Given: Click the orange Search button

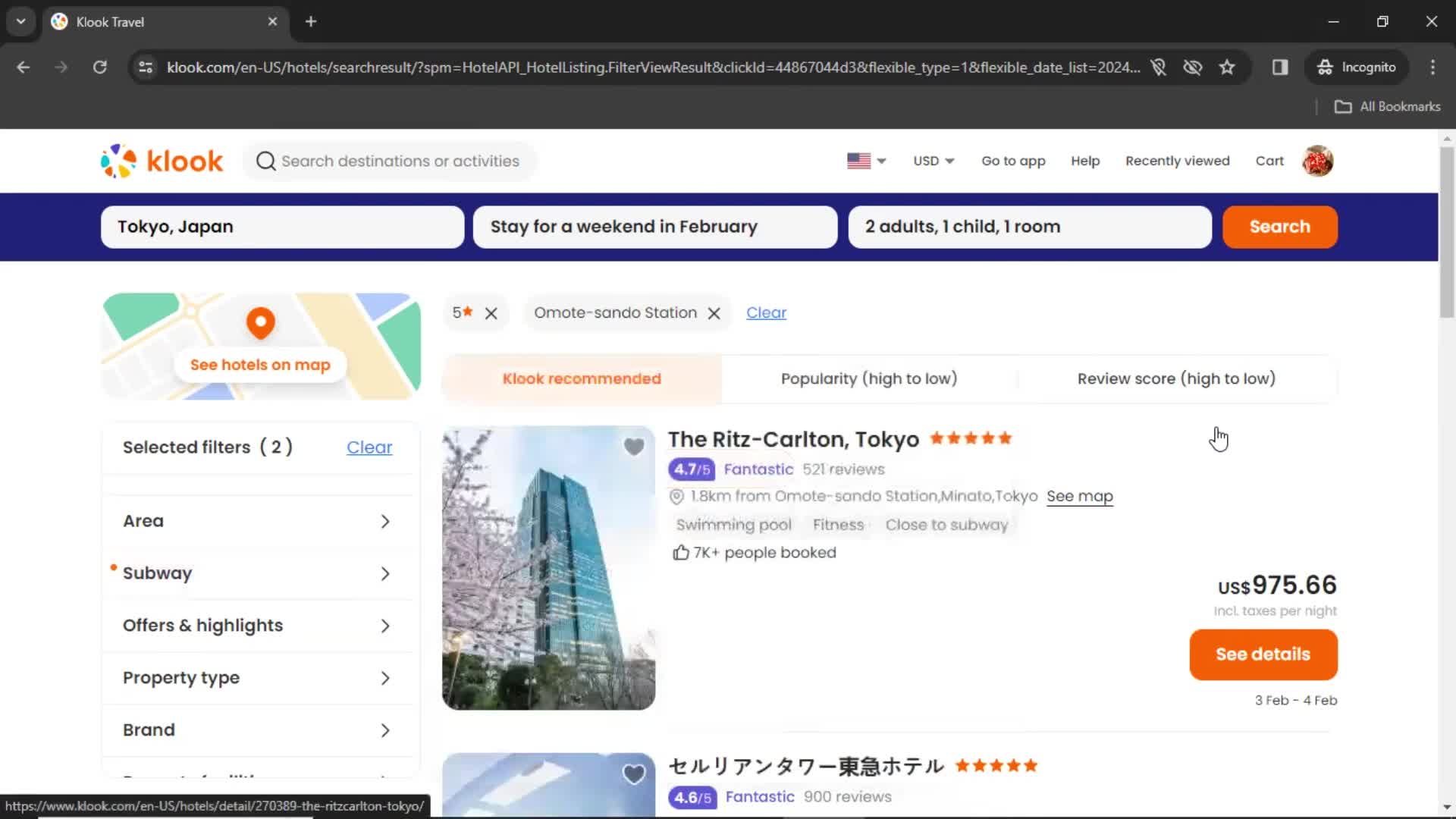Looking at the screenshot, I should tap(1280, 227).
